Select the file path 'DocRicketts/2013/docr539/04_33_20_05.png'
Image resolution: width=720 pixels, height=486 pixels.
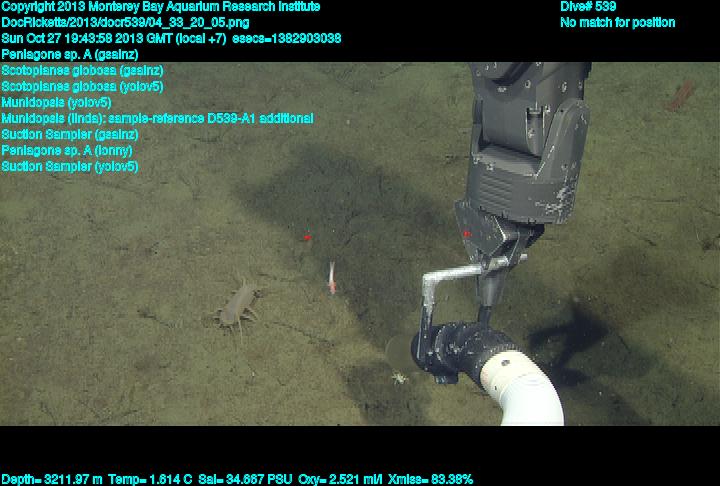click(x=125, y=23)
